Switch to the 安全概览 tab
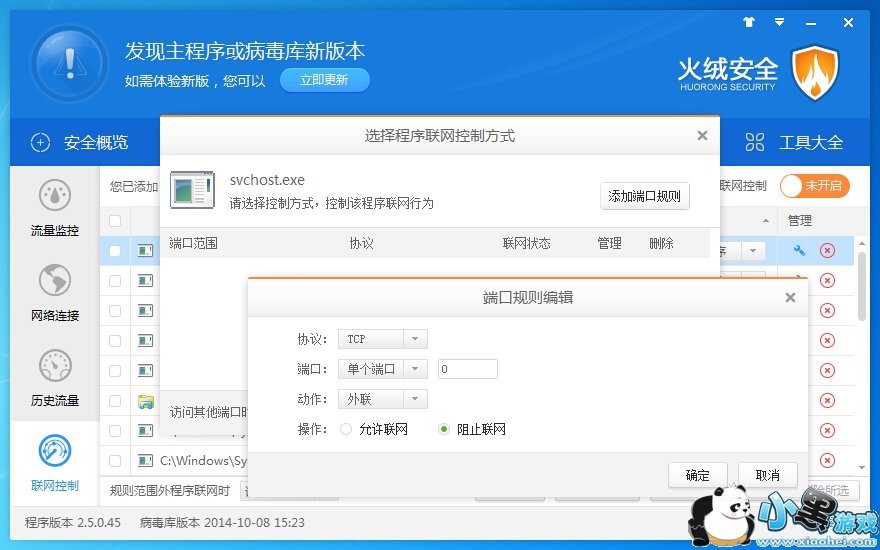This screenshot has width=880, height=550. pos(80,143)
